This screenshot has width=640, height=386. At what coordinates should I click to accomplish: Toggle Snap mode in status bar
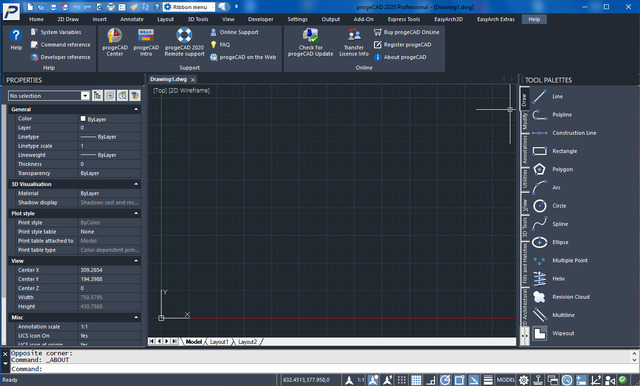click(402, 380)
